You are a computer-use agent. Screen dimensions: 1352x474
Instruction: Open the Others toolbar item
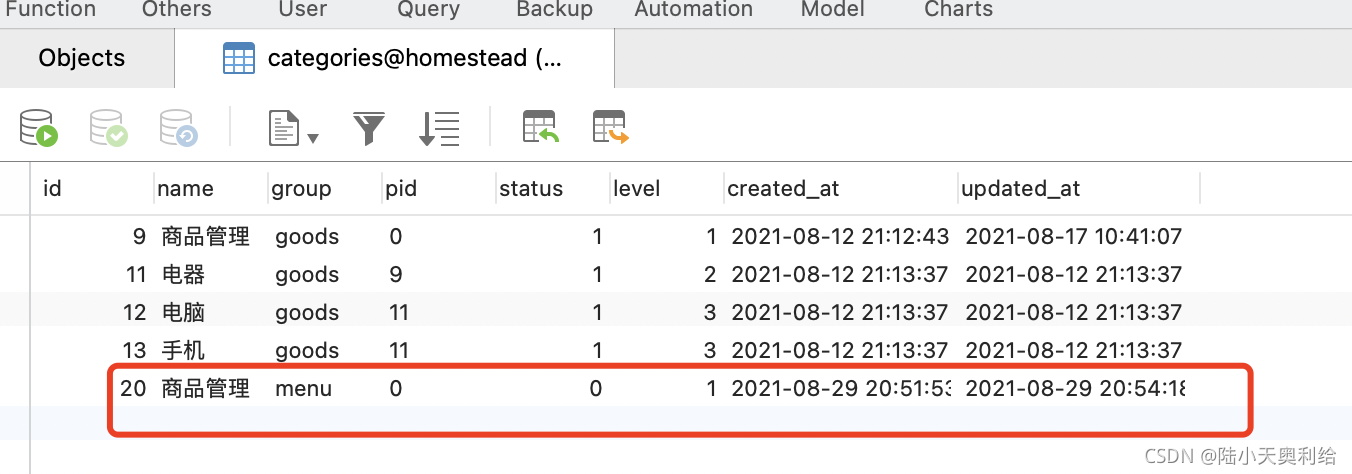[176, 9]
